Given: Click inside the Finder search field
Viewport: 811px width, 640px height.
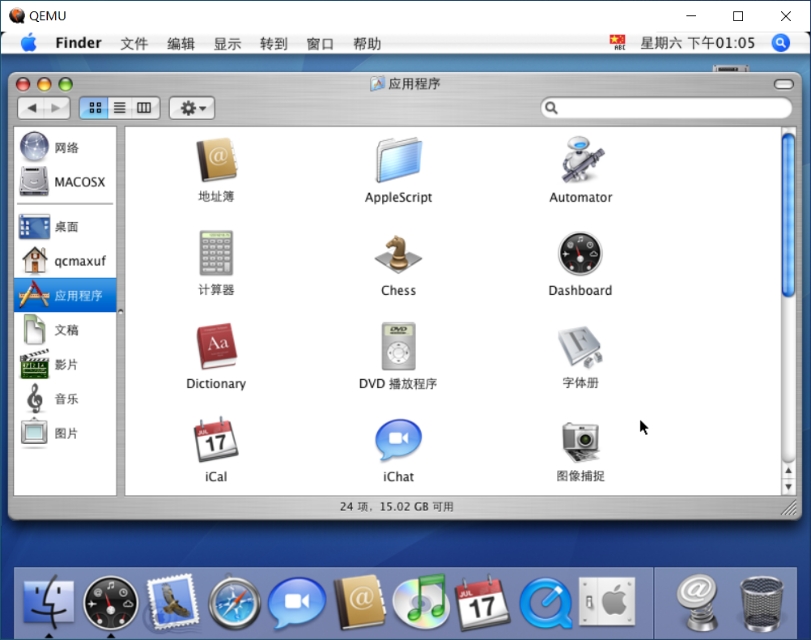Looking at the screenshot, I should click(665, 107).
